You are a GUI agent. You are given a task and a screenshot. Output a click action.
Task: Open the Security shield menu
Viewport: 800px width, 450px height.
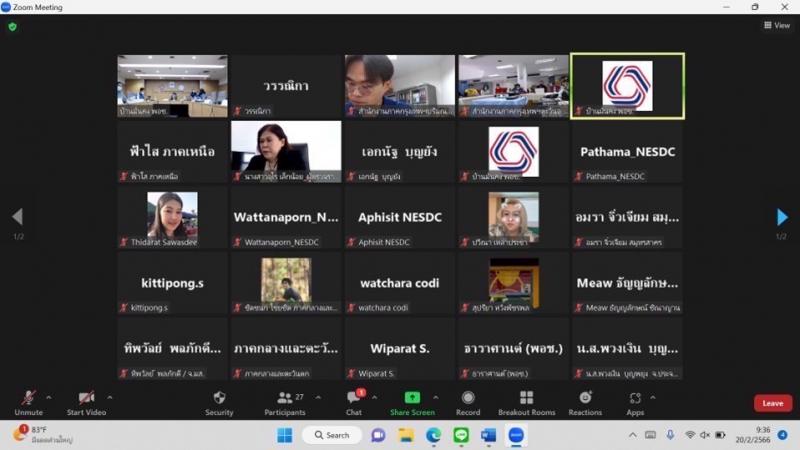tap(219, 403)
